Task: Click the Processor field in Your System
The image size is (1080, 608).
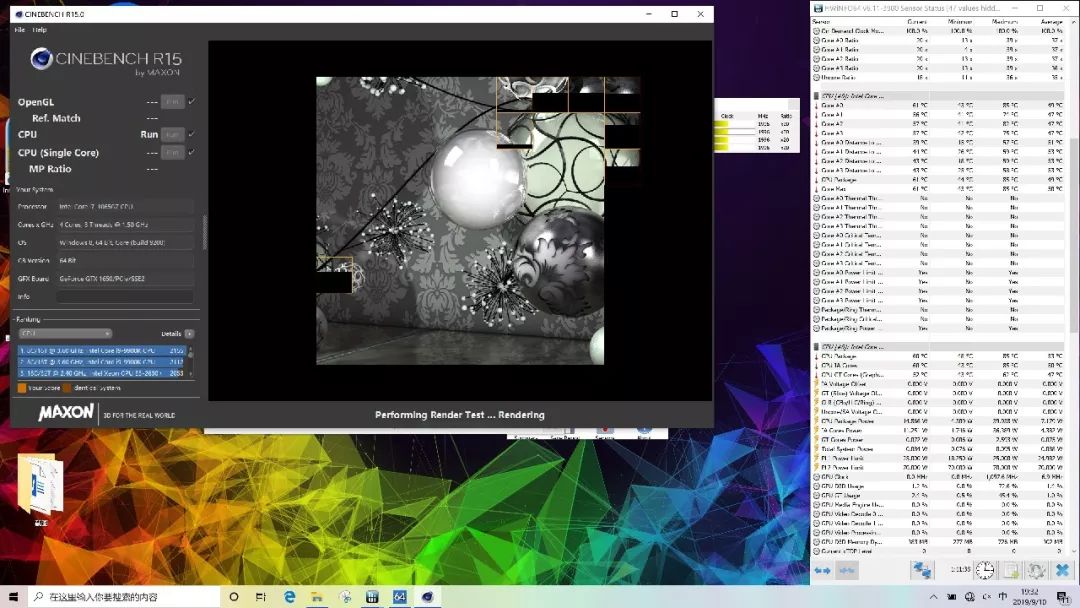Action: [125, 207]
